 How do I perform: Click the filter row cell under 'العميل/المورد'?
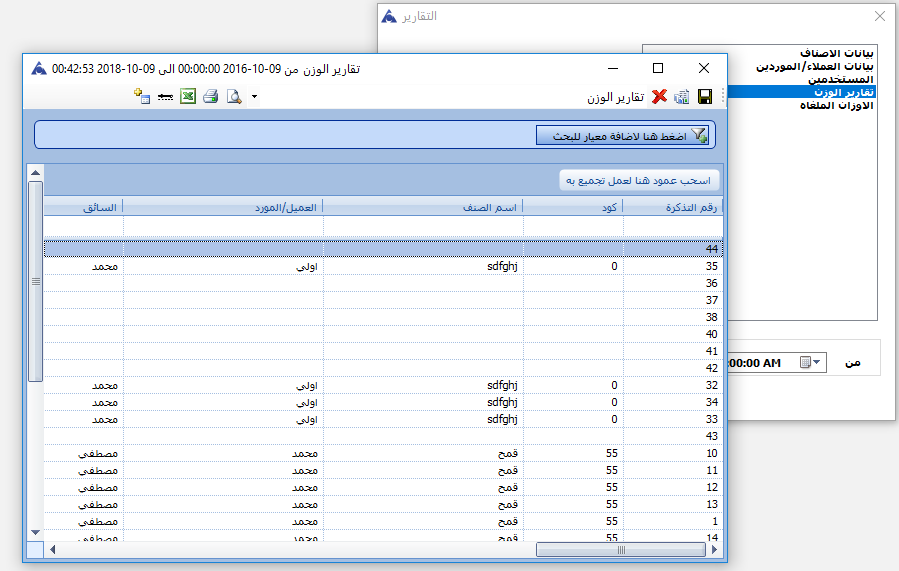(224, 226)
